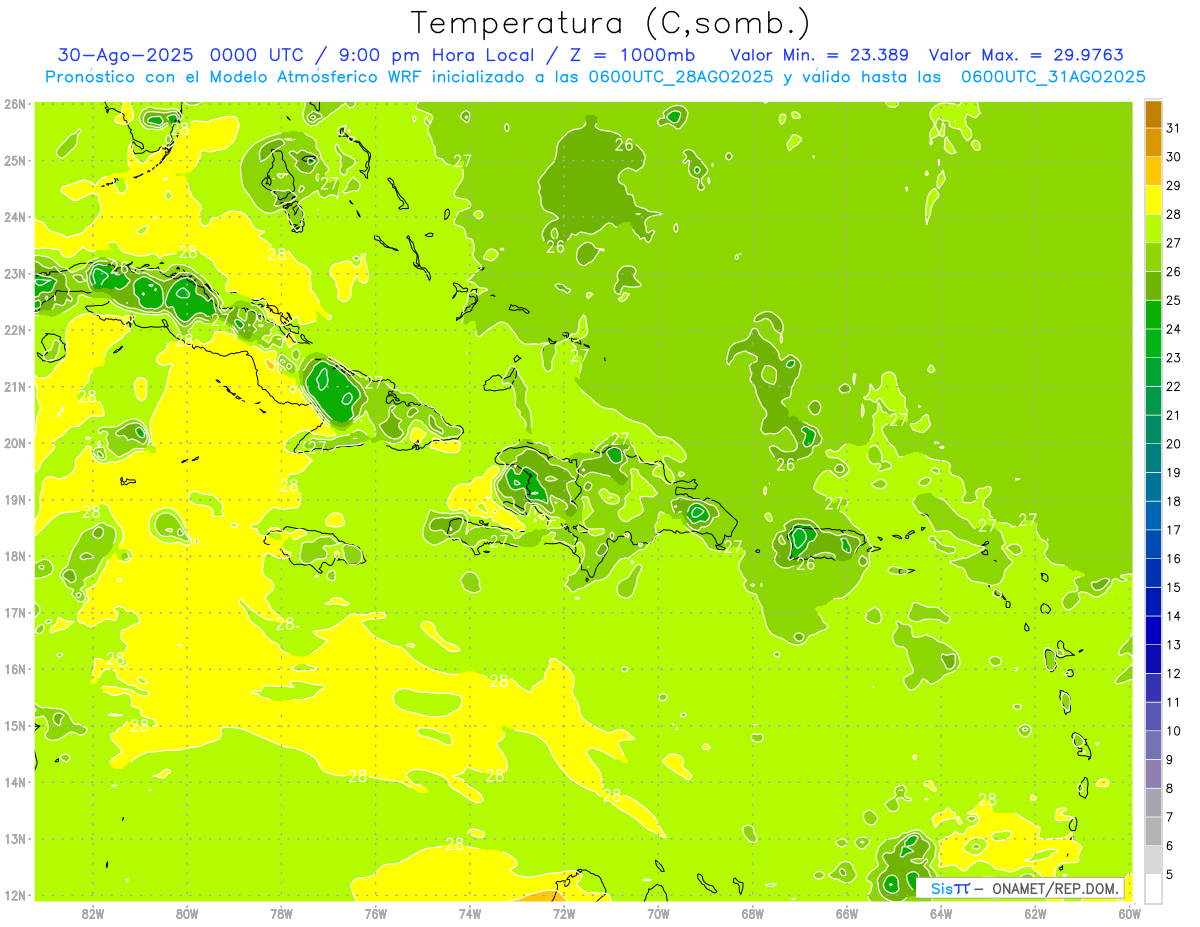Click the 26N latitude axis label
This screenshot has height=927, width=1200.
(14, 104)
